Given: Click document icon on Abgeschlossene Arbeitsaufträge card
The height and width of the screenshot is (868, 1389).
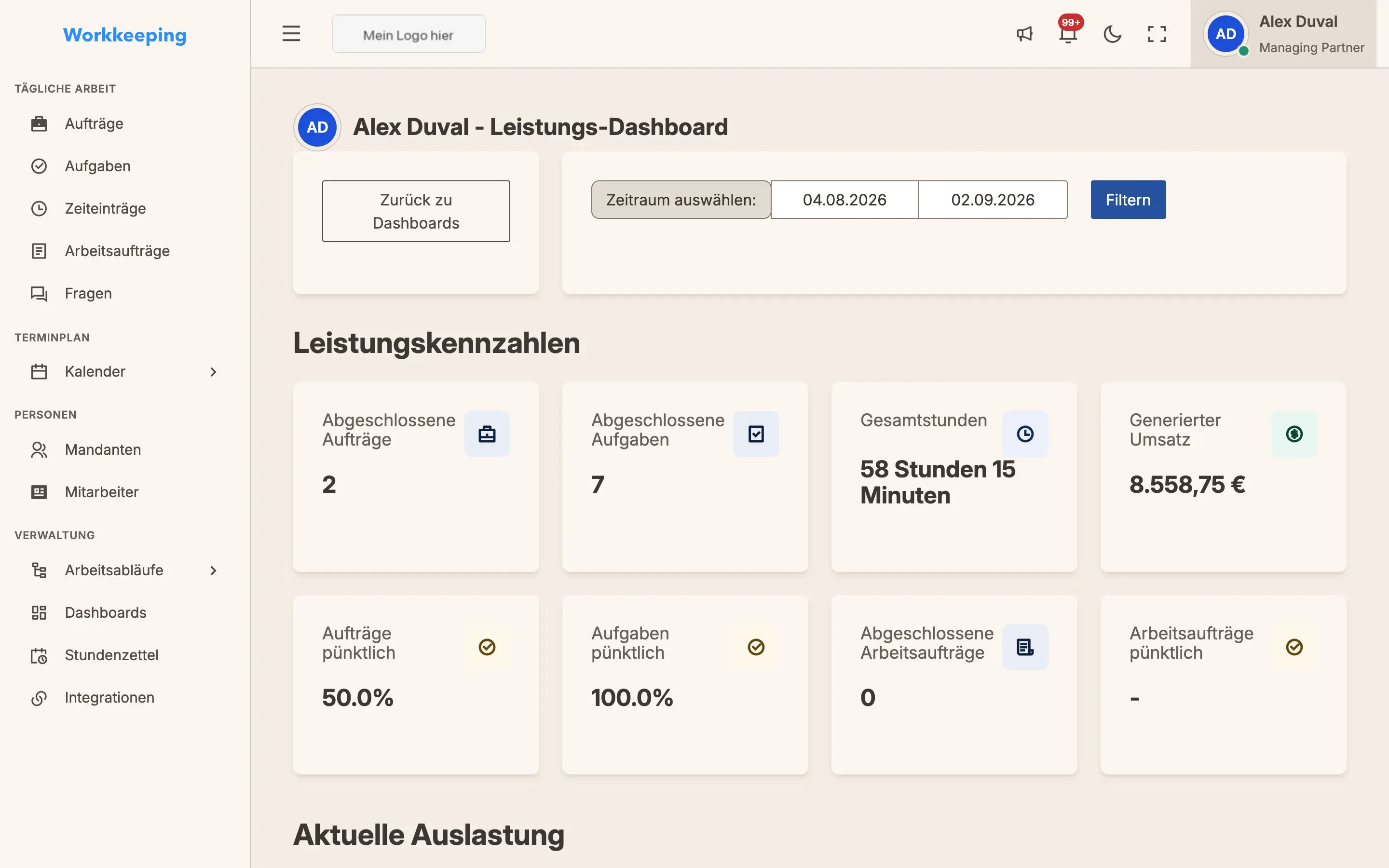Looking at the screenshot, I should click(1025, 647).
